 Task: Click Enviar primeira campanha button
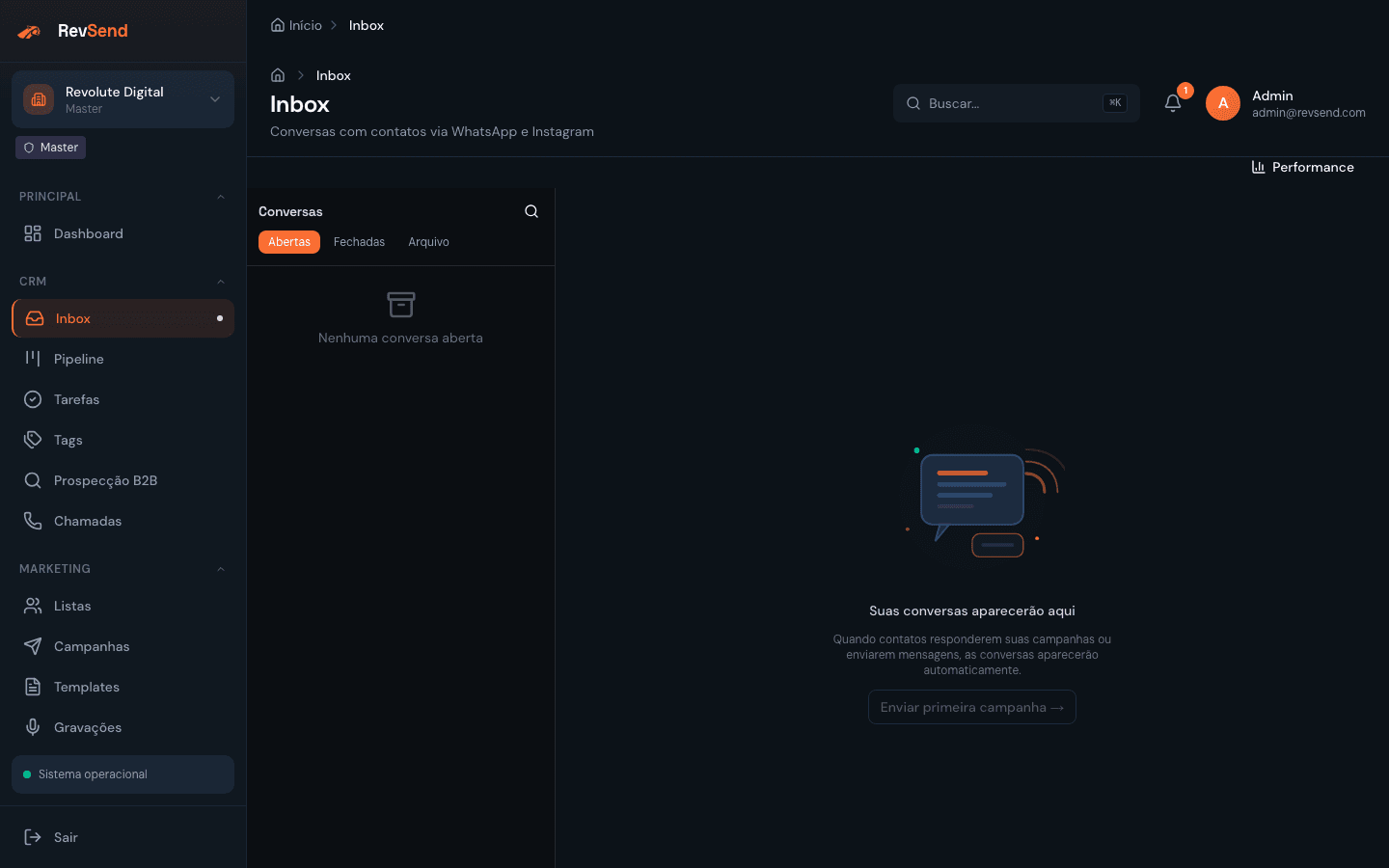click(x=971, y=707)
